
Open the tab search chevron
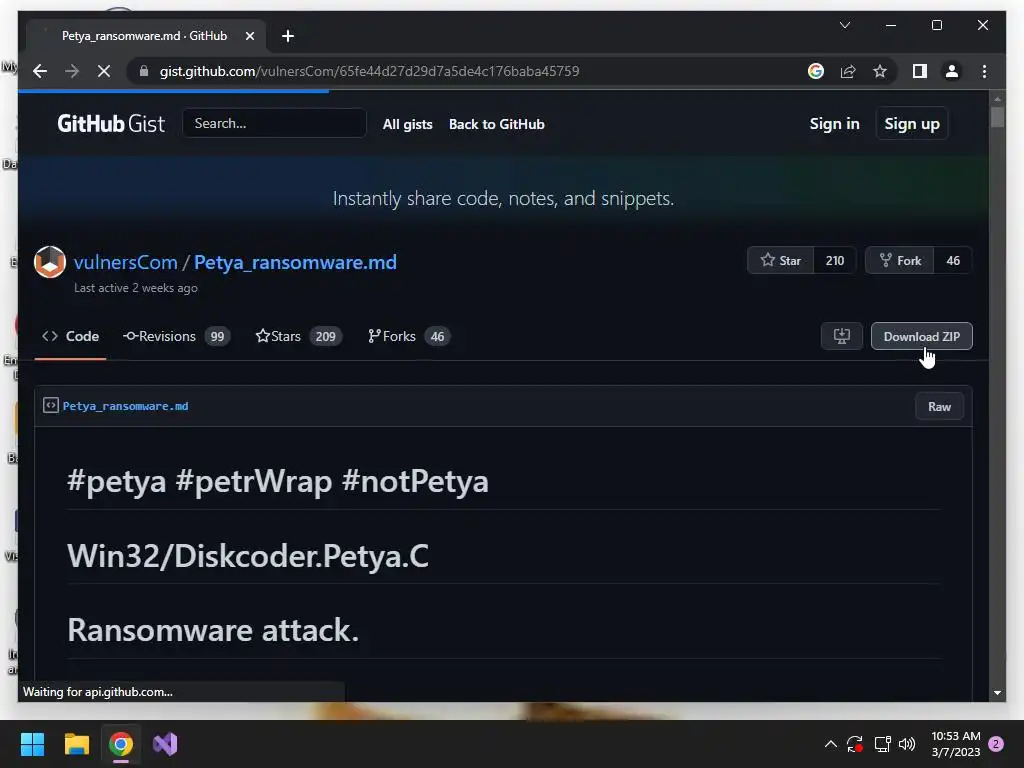[x=844, y=25]
